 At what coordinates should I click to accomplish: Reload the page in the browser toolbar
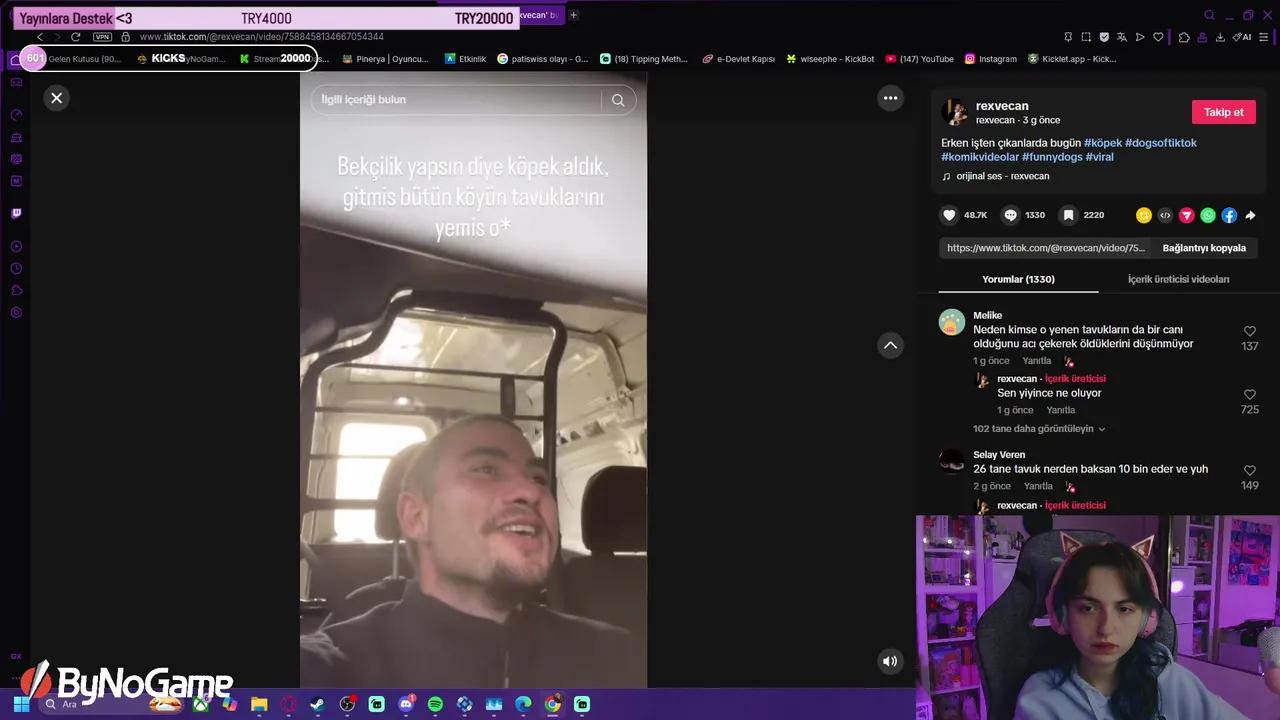click(75, 37)
